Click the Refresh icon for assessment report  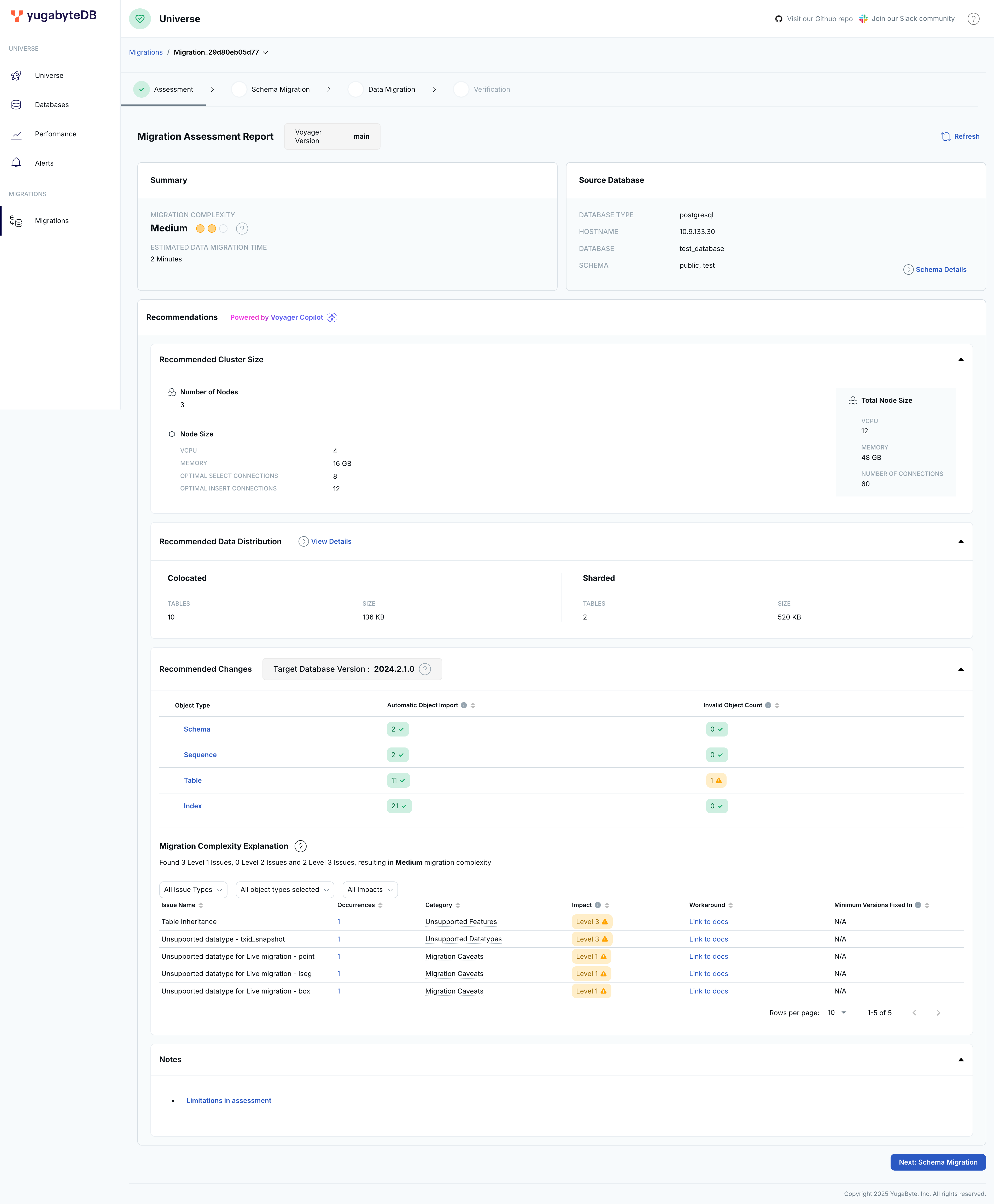945,136
